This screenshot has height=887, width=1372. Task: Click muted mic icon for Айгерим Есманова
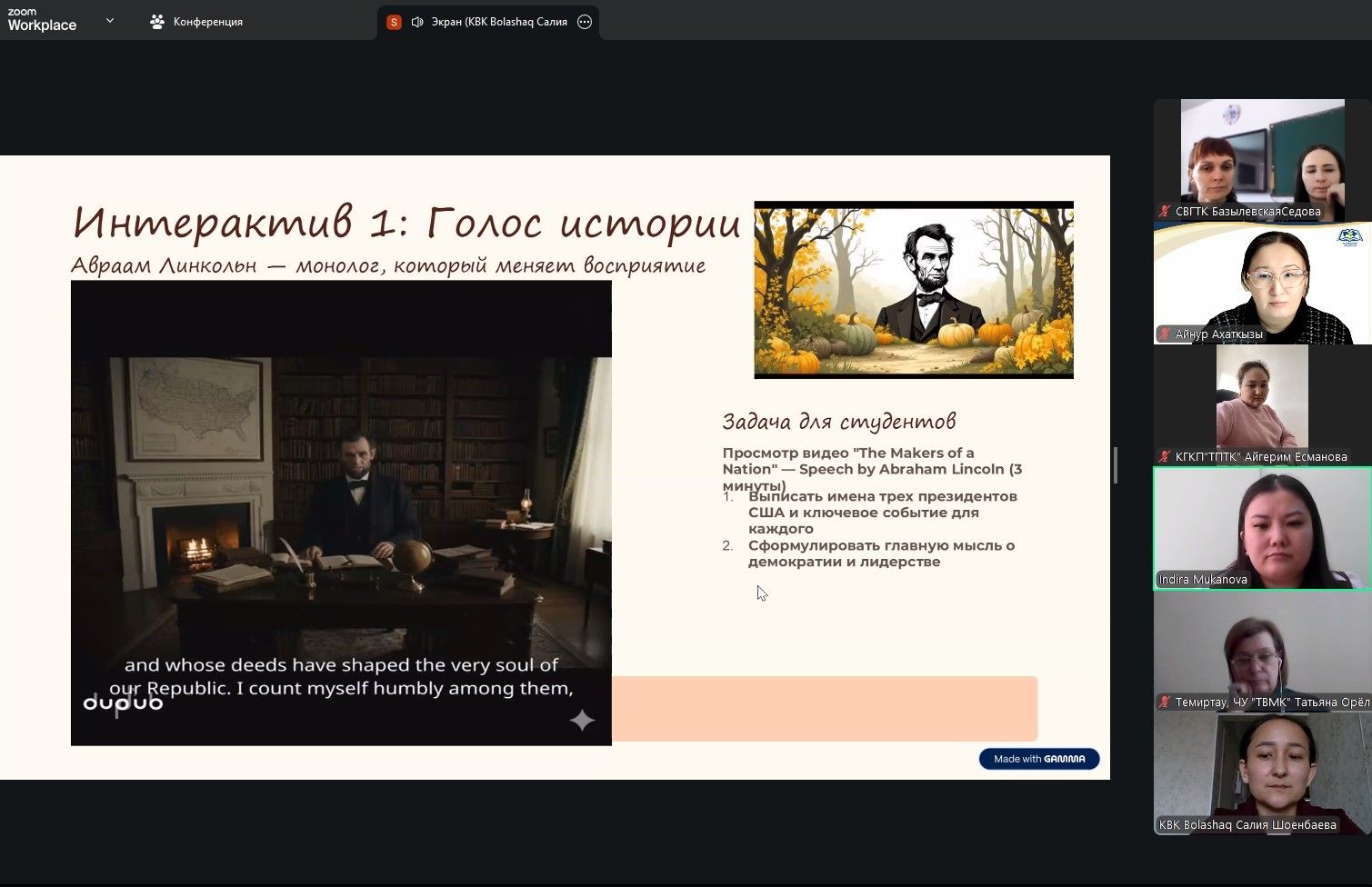point(1165,456)
